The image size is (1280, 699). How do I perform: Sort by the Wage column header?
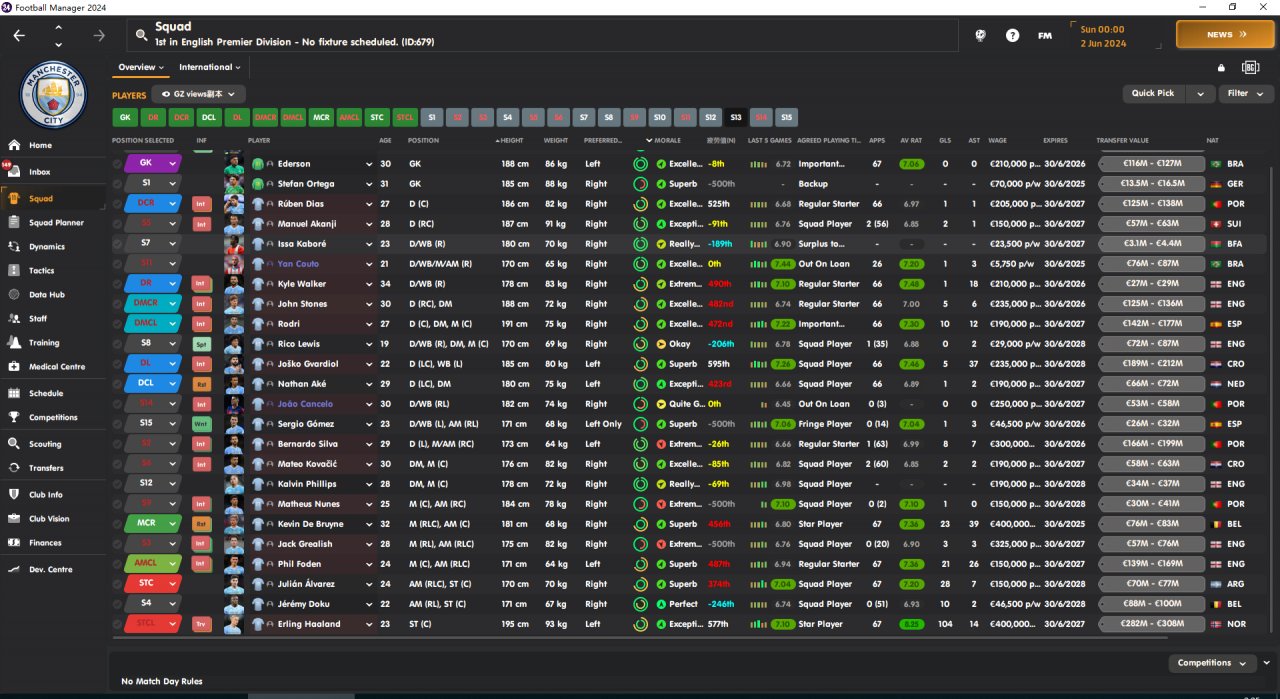(x=999, y=140)
